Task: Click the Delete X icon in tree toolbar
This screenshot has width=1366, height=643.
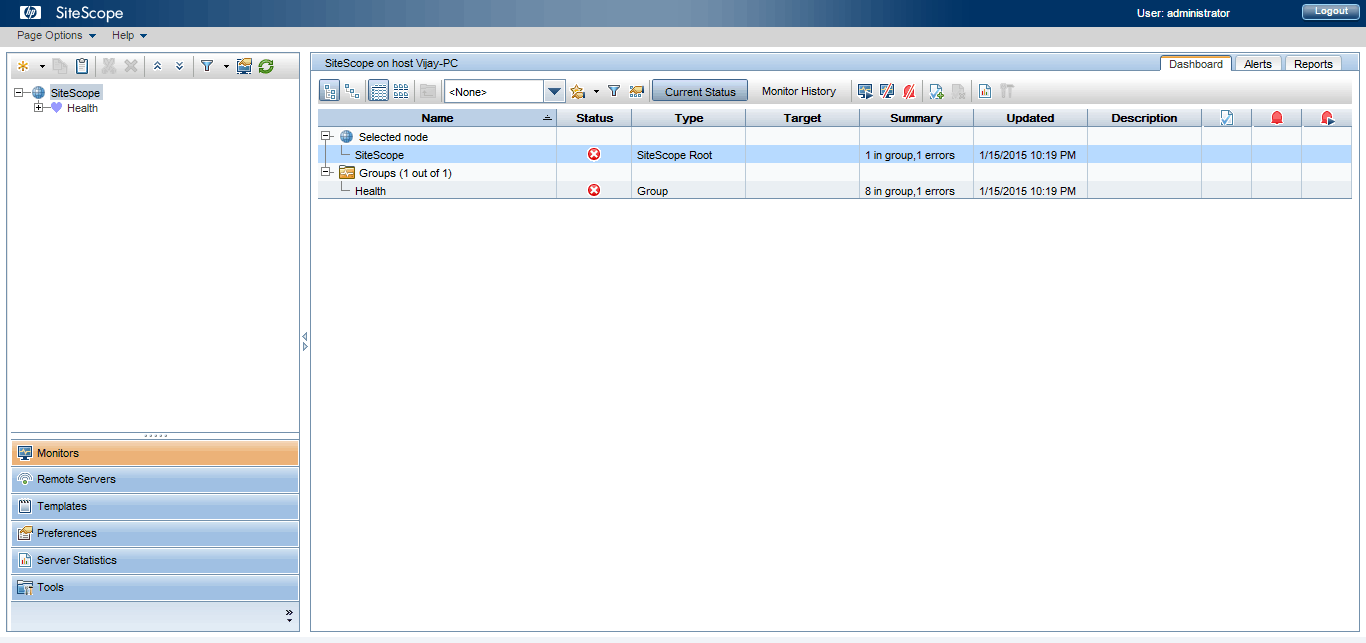Action: (131, 66)
